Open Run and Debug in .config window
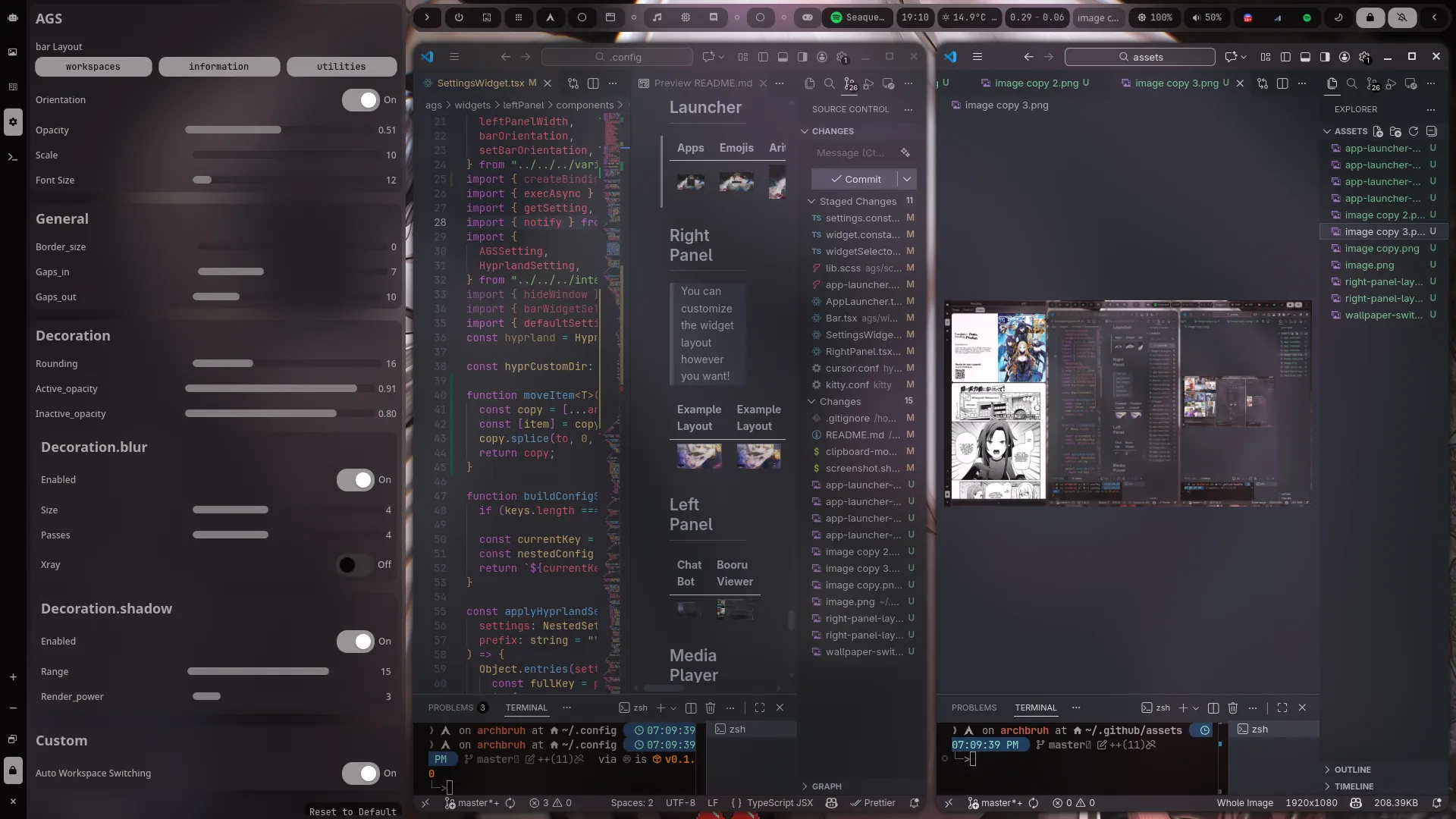The width and height of the screenshot is (1456, 819). coord(869,83)
